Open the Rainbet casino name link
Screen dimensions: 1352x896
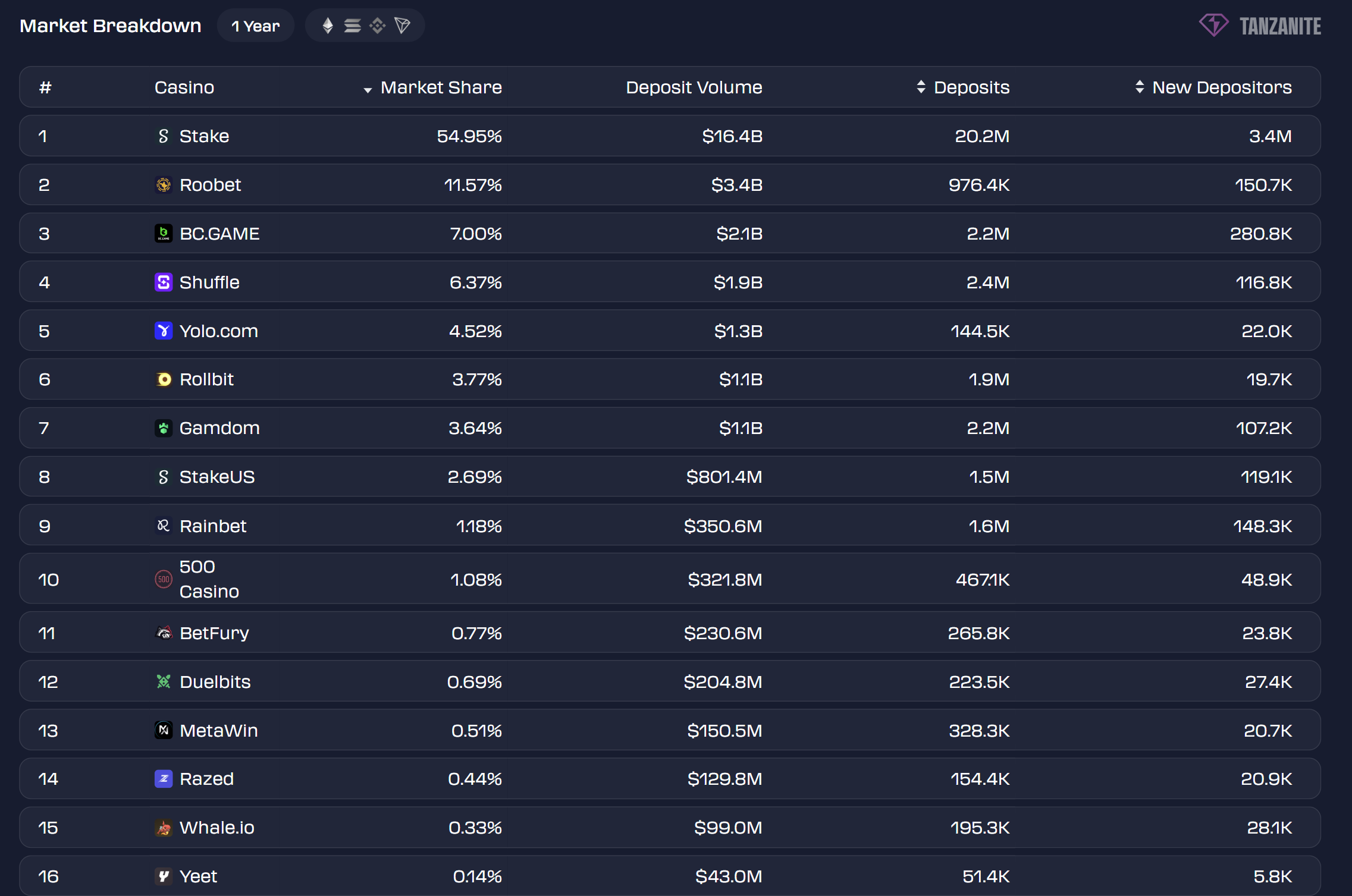(213, 526)
